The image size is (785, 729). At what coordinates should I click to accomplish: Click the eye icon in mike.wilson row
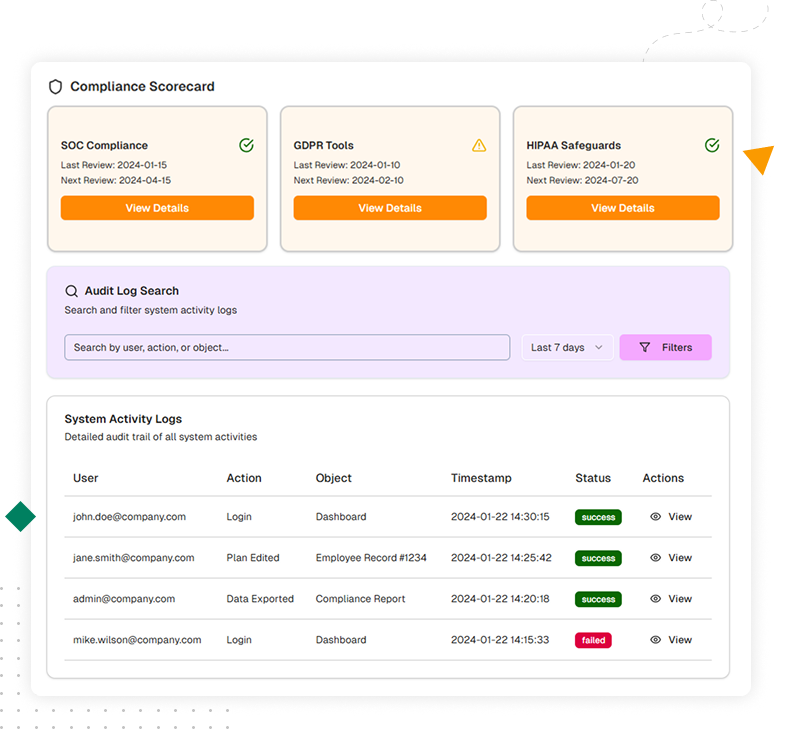[655, 640]
